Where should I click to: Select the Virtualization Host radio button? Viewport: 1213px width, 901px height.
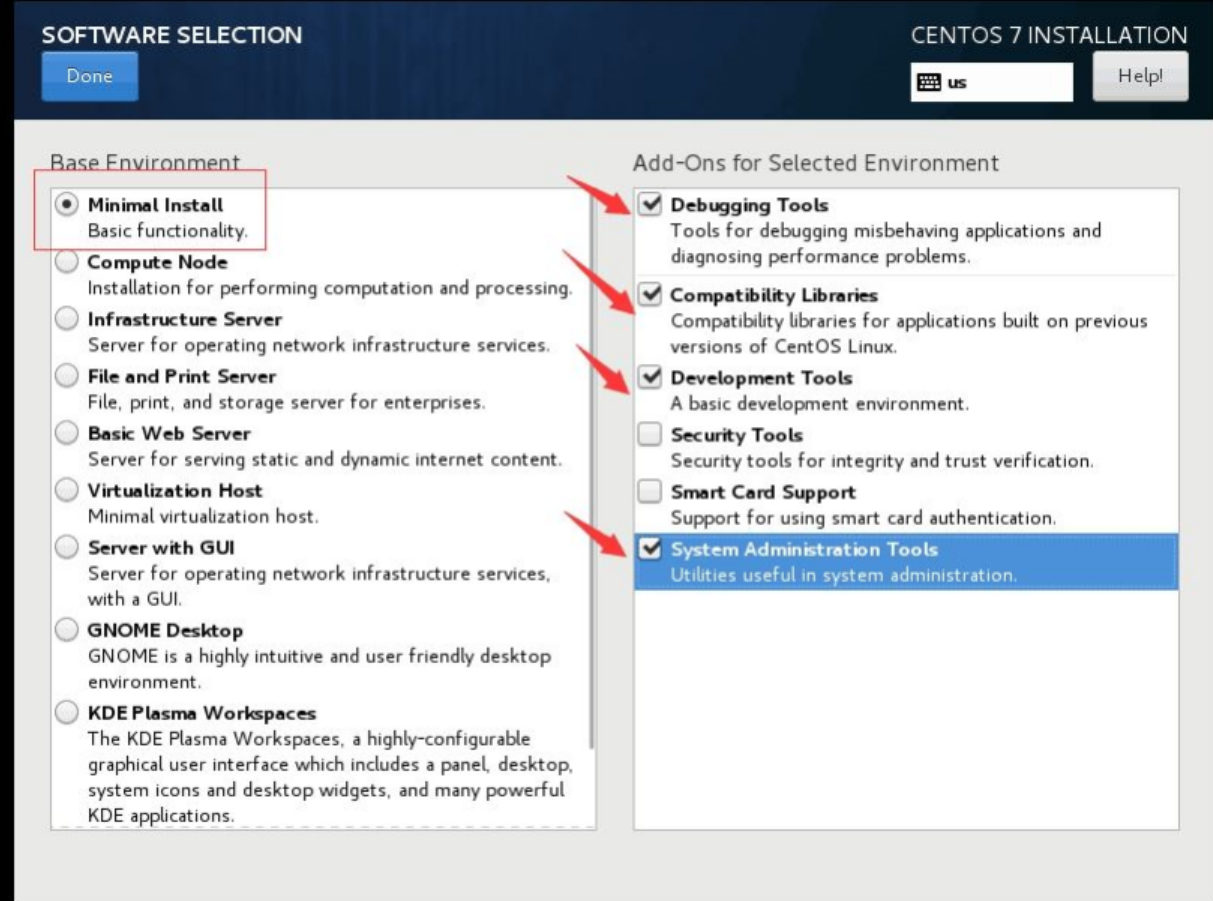[x=66, y=490]
